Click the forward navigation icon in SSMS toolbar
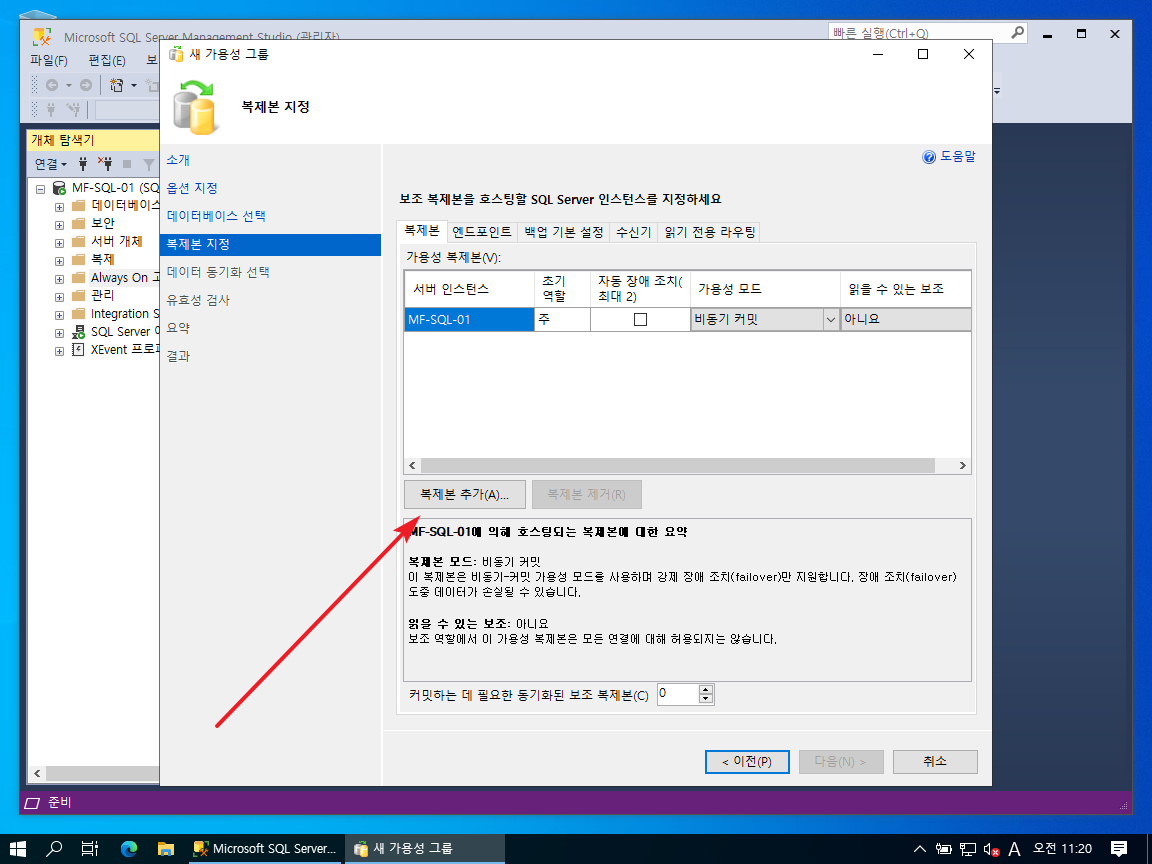The image size is (1152, 864). point(86,85)
